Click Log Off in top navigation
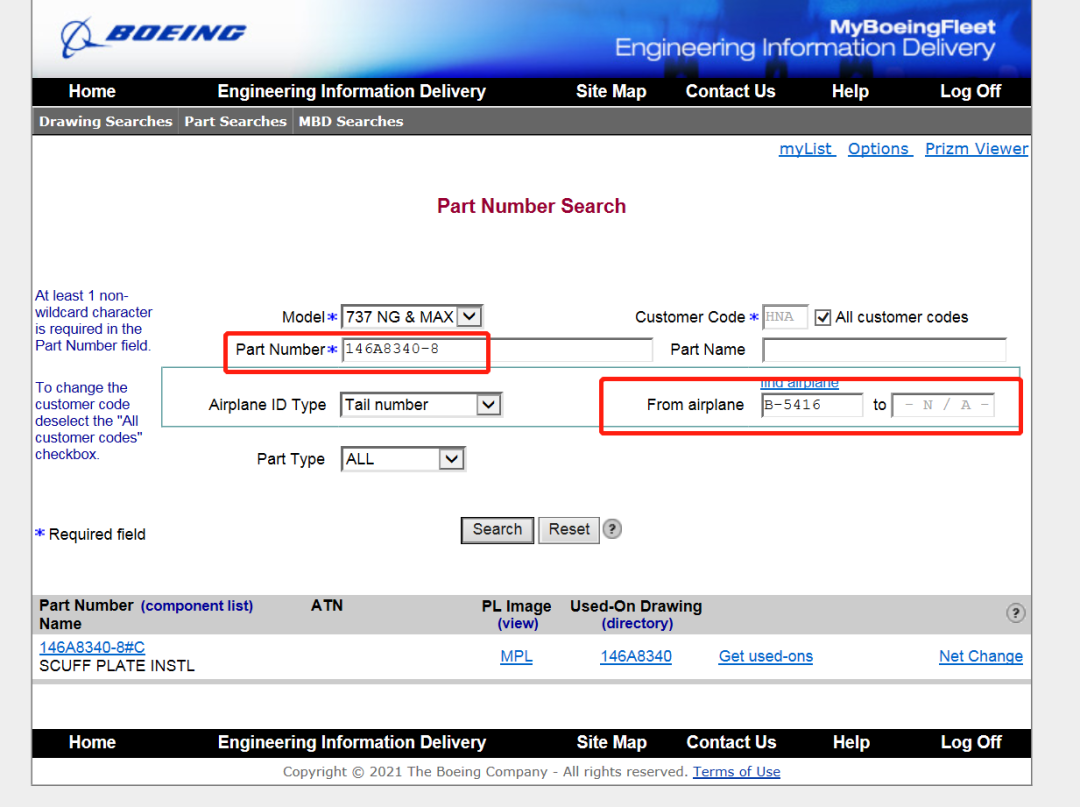 [x=970, y=92]
